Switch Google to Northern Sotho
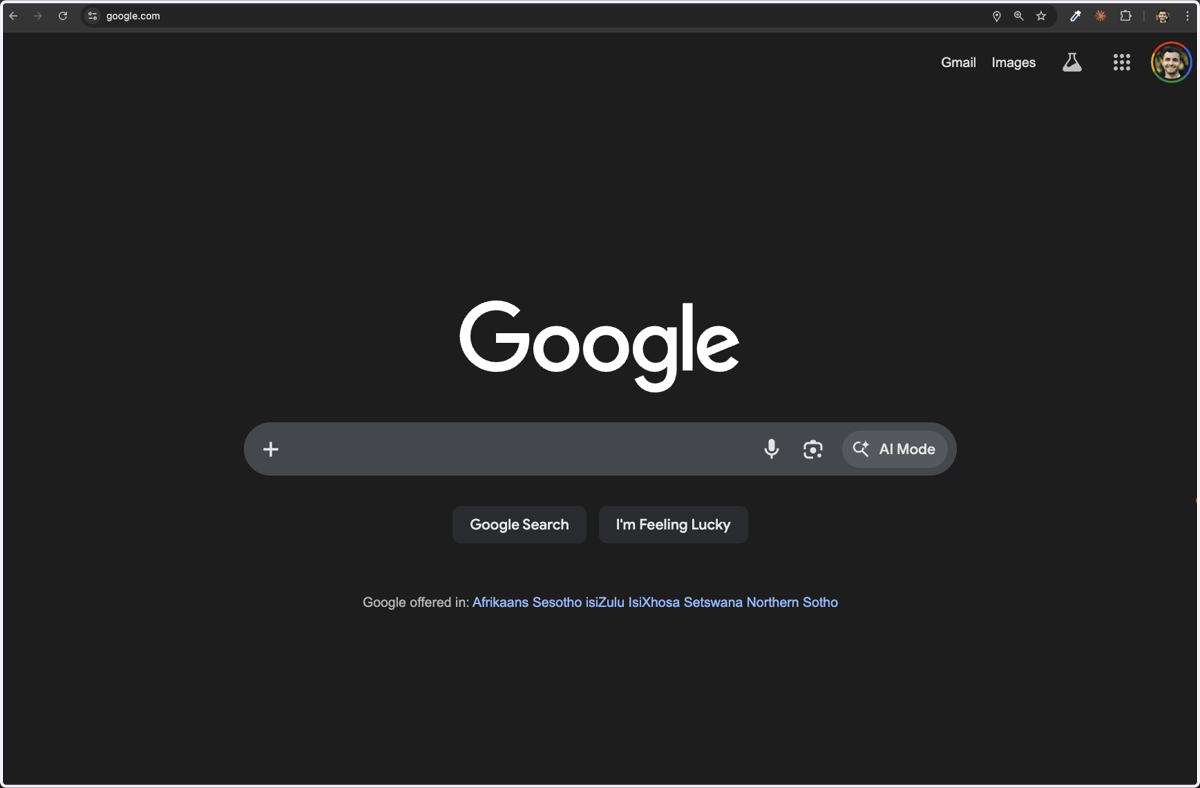Screen dimensions: 1200x788 pos(792,602)
